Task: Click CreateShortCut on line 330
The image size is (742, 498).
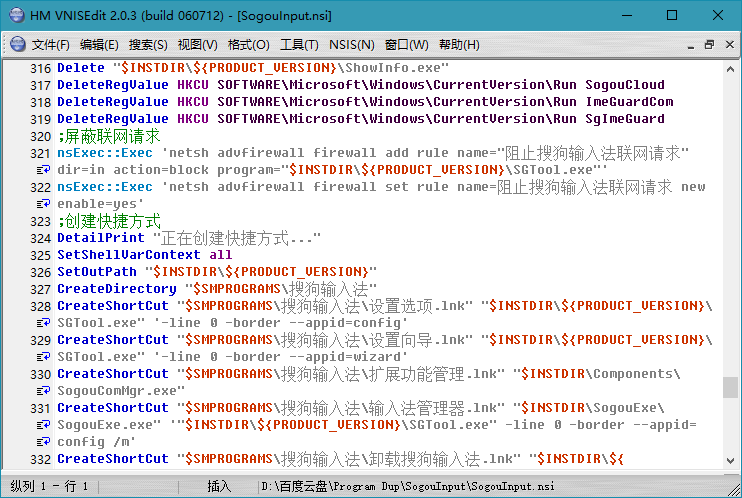Action: pos(113,374)
